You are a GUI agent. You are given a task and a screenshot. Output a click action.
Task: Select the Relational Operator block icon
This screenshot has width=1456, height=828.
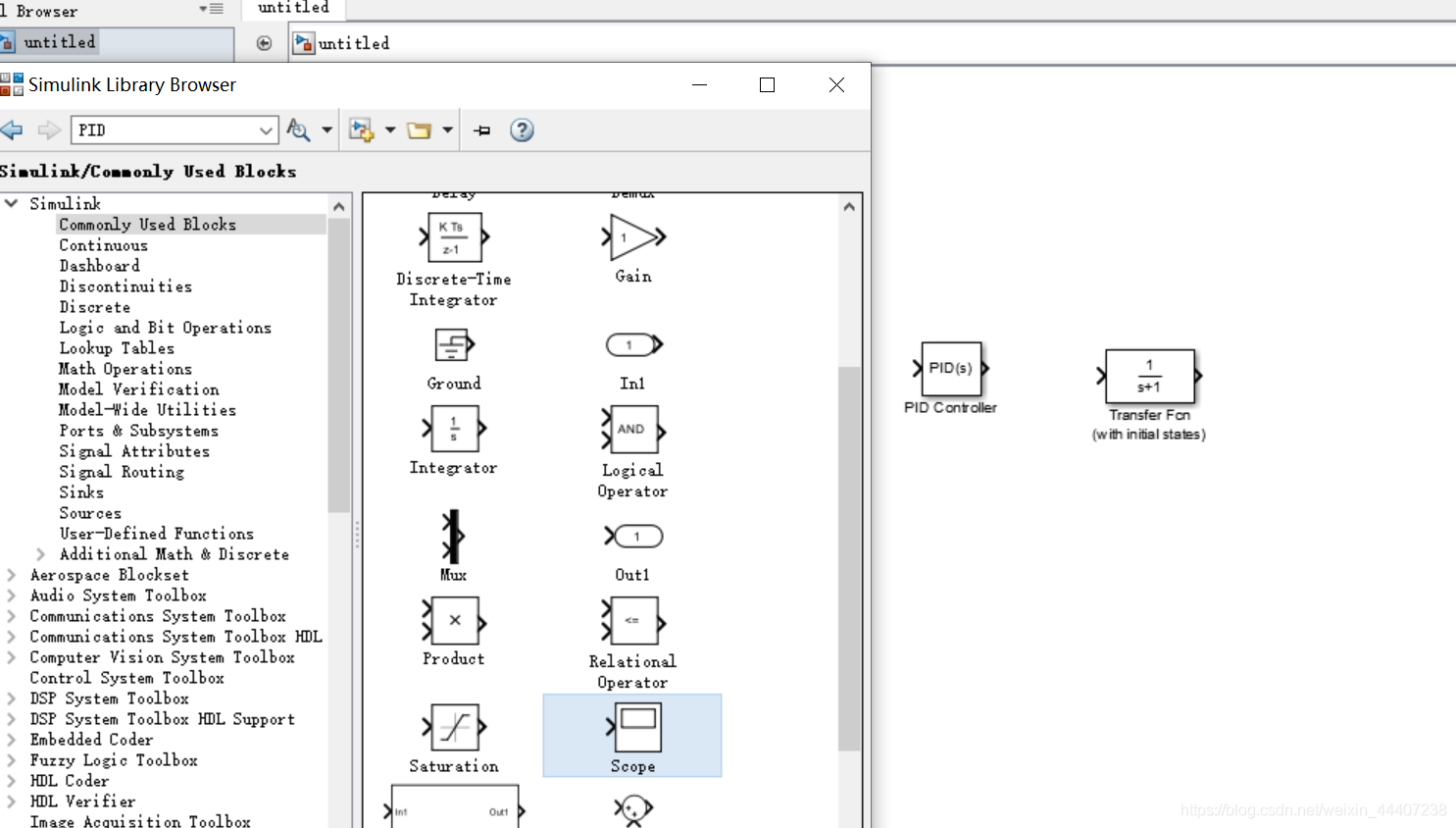633,621
